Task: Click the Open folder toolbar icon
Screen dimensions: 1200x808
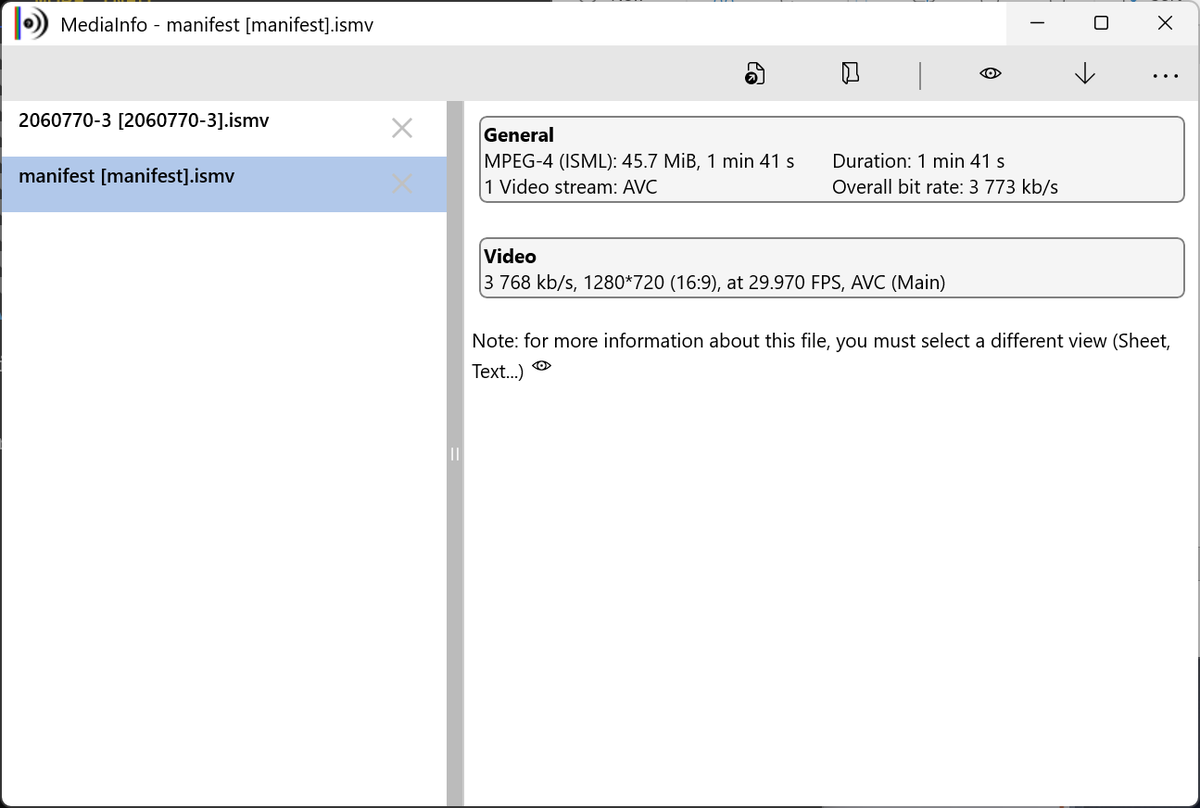Action: [x=850, y=73]
